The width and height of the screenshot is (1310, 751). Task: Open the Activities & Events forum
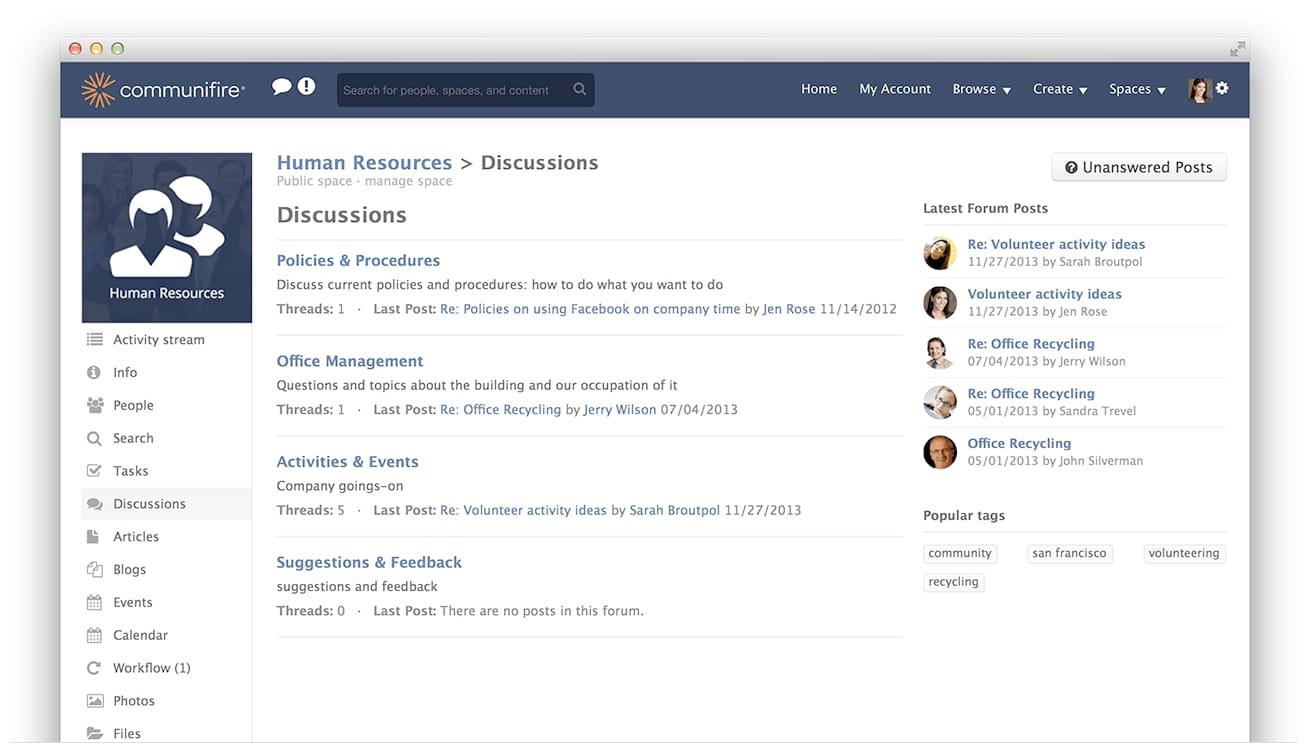(x=347, y=462)
